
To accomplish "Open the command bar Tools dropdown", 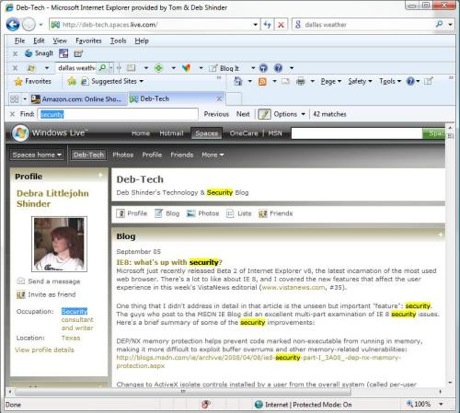I will 390,81.
